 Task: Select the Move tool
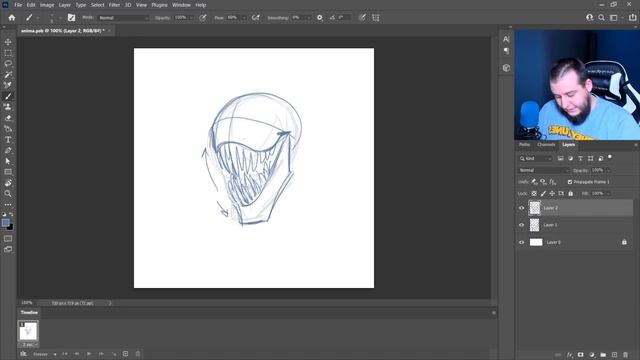tap(8, 42)
